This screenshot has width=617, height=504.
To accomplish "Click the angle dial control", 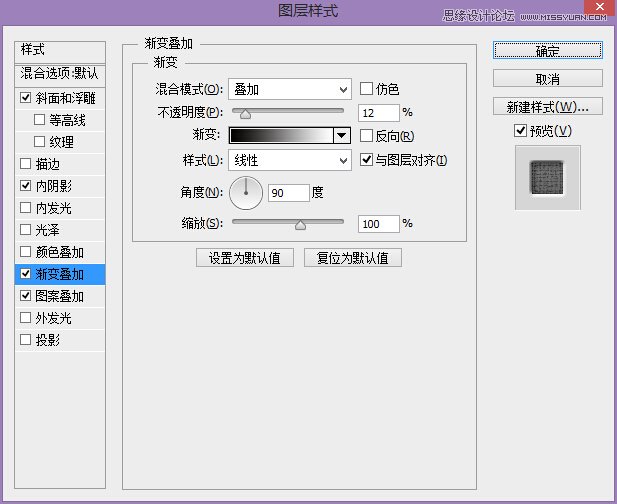I will point(246,193).
